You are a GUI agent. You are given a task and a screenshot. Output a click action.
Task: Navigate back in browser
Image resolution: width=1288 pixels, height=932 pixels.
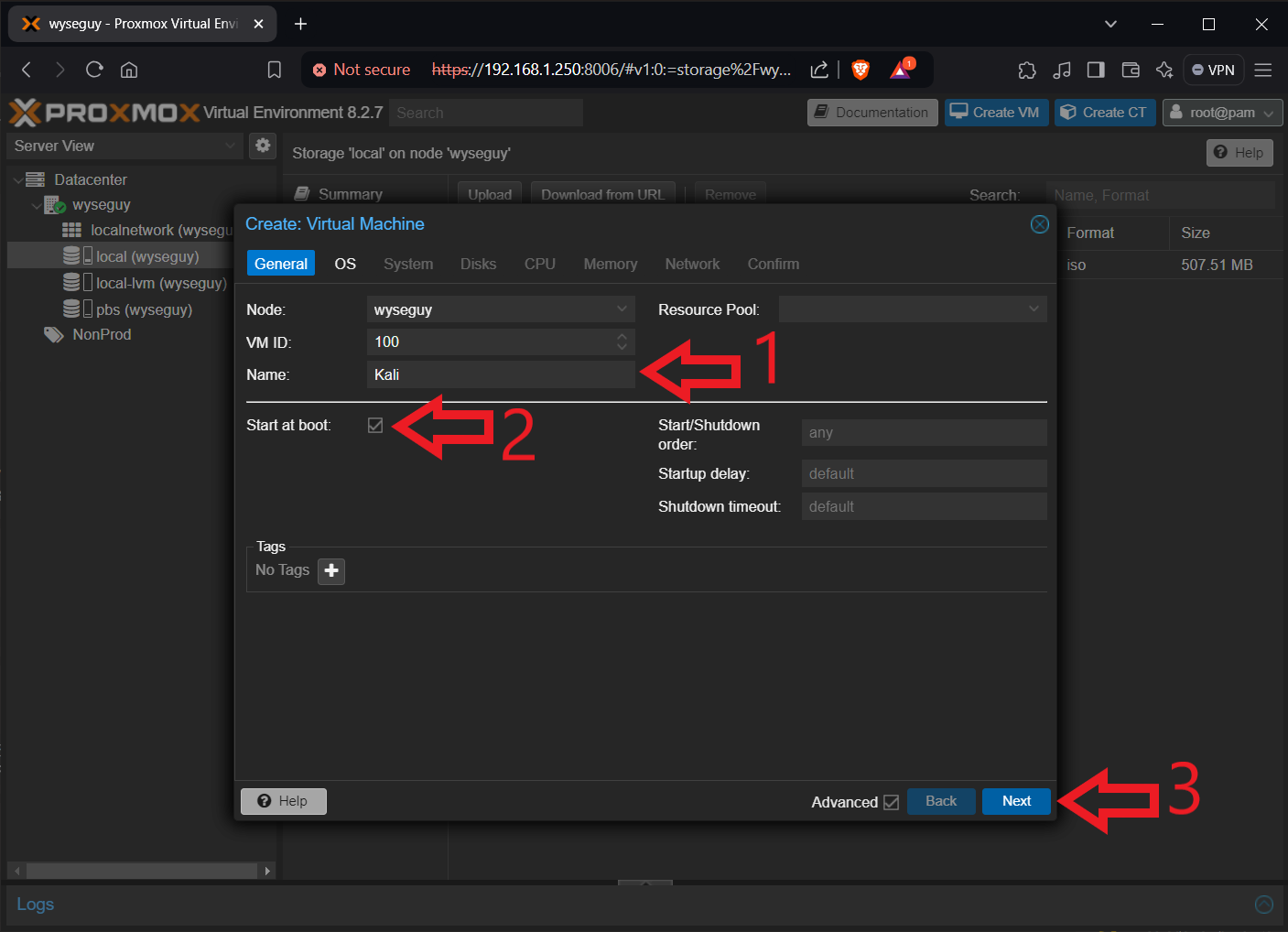click(27, 70)
